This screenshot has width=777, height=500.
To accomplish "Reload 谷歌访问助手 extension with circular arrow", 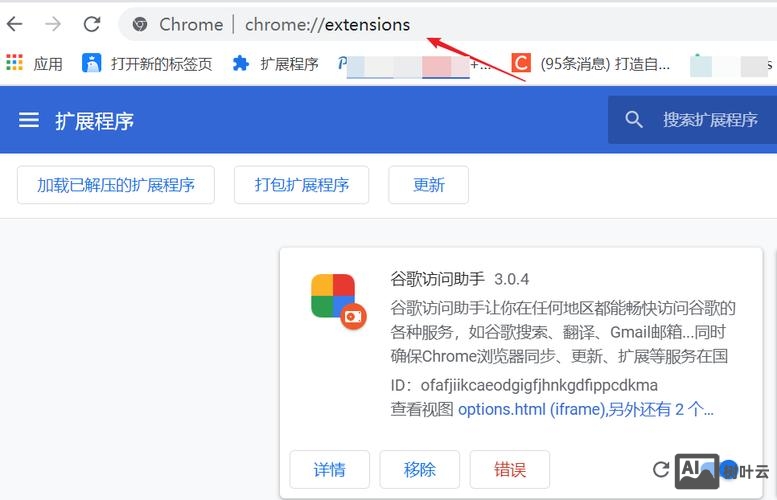I will pos(661,469).
